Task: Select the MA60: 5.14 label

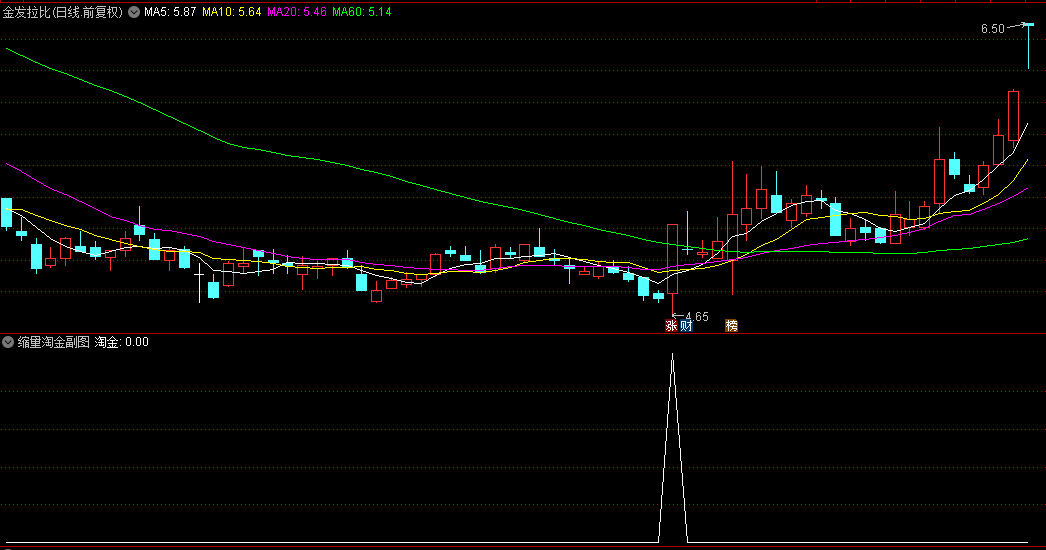Action: [x=362, y=12]
